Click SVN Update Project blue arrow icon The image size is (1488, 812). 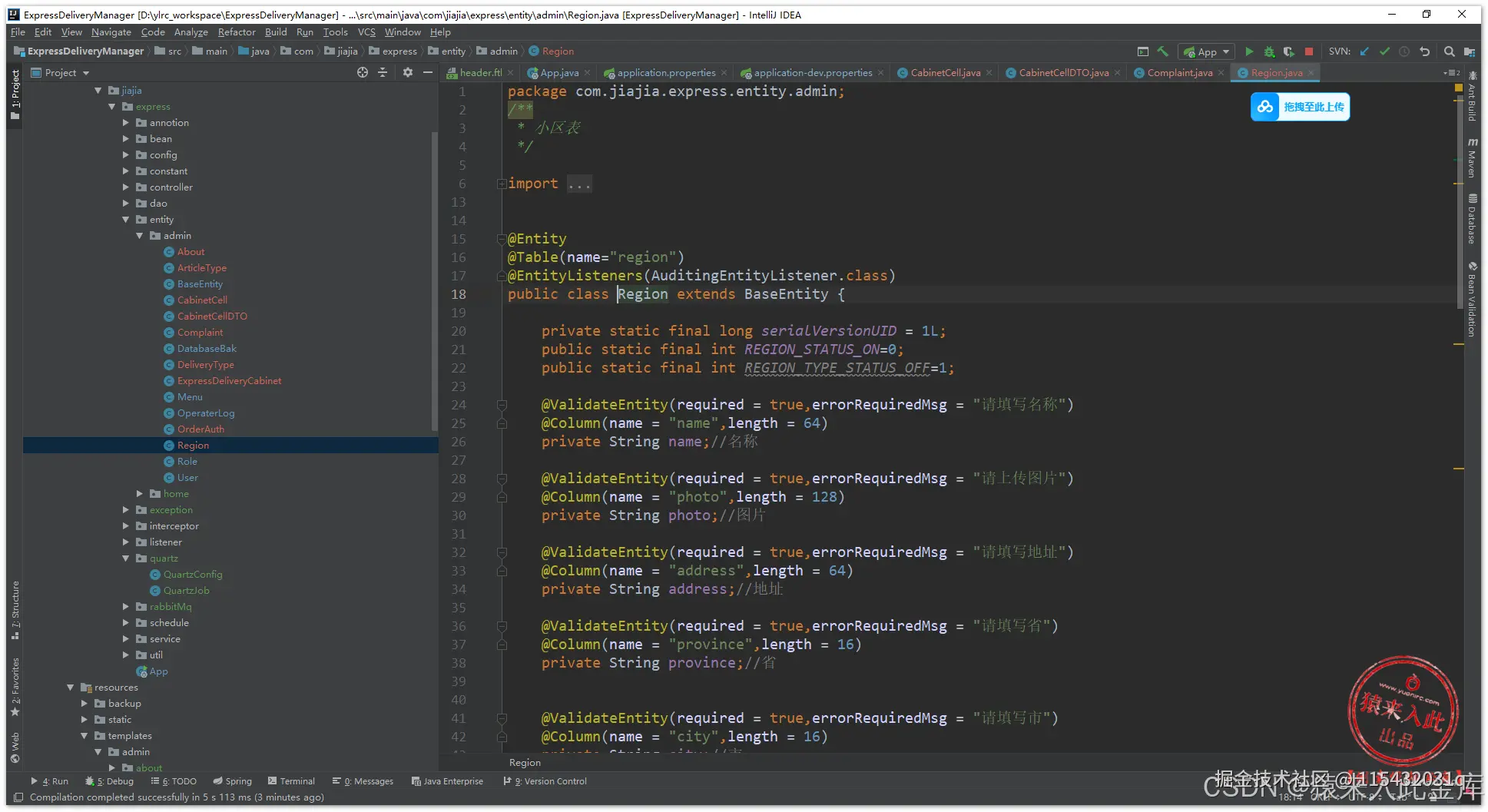(x=1364, y=51)
